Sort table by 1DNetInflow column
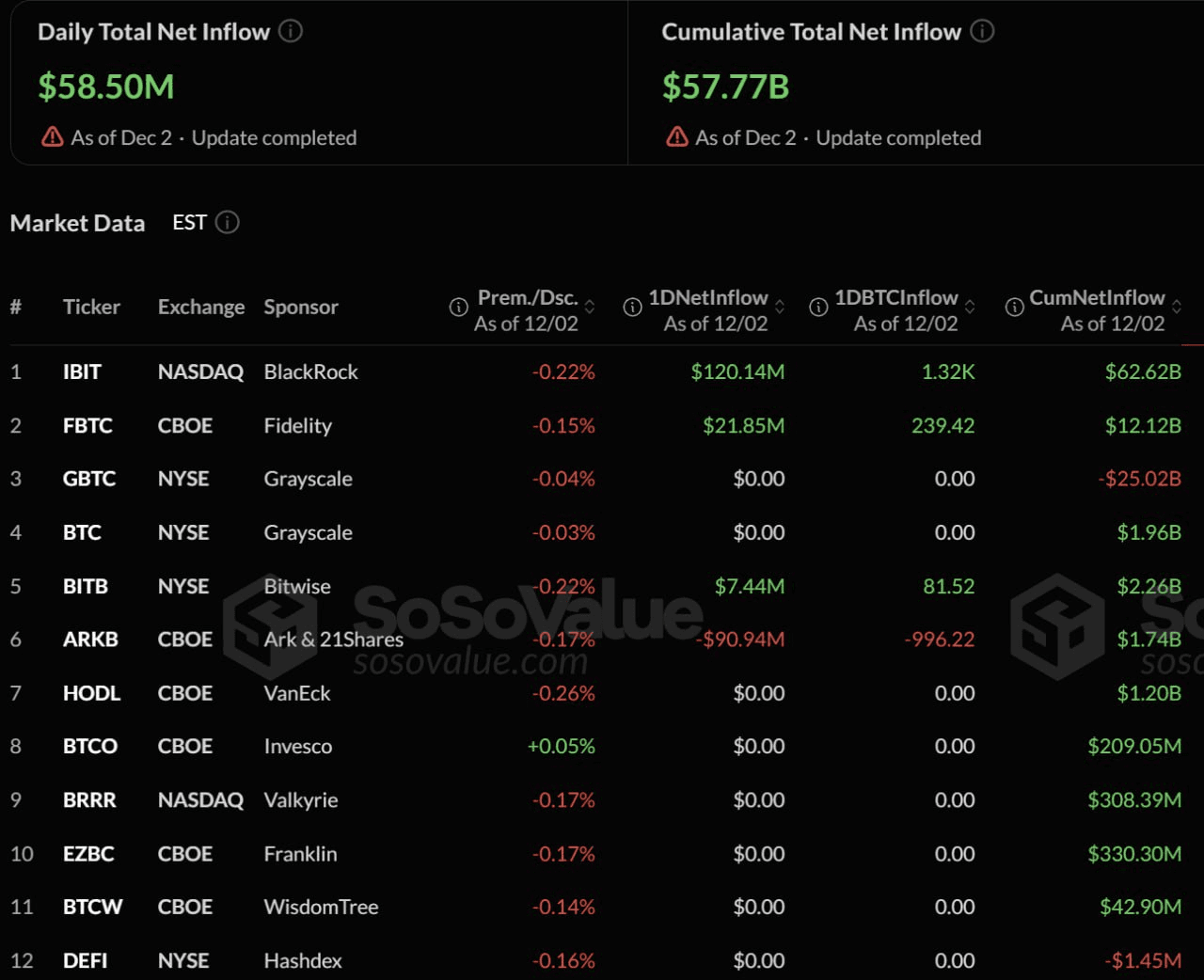1204x980 pixels. tap(779, 307)
